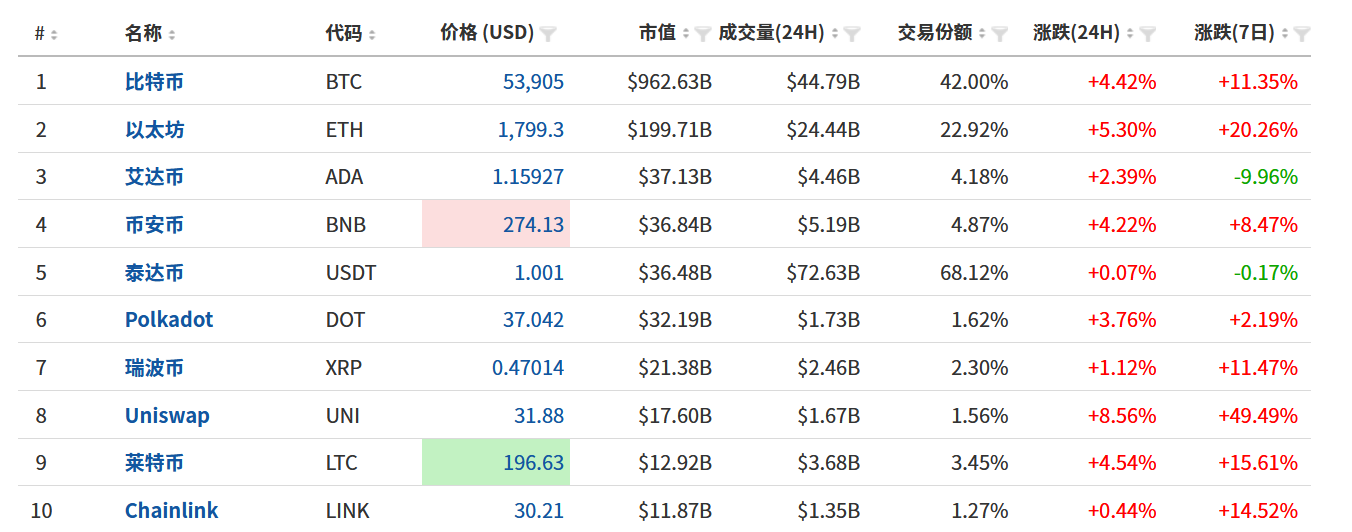Click the market cap $11.87B
Image resolution: width=1352 pixels, height=532 pixels.
click(675, 511)
